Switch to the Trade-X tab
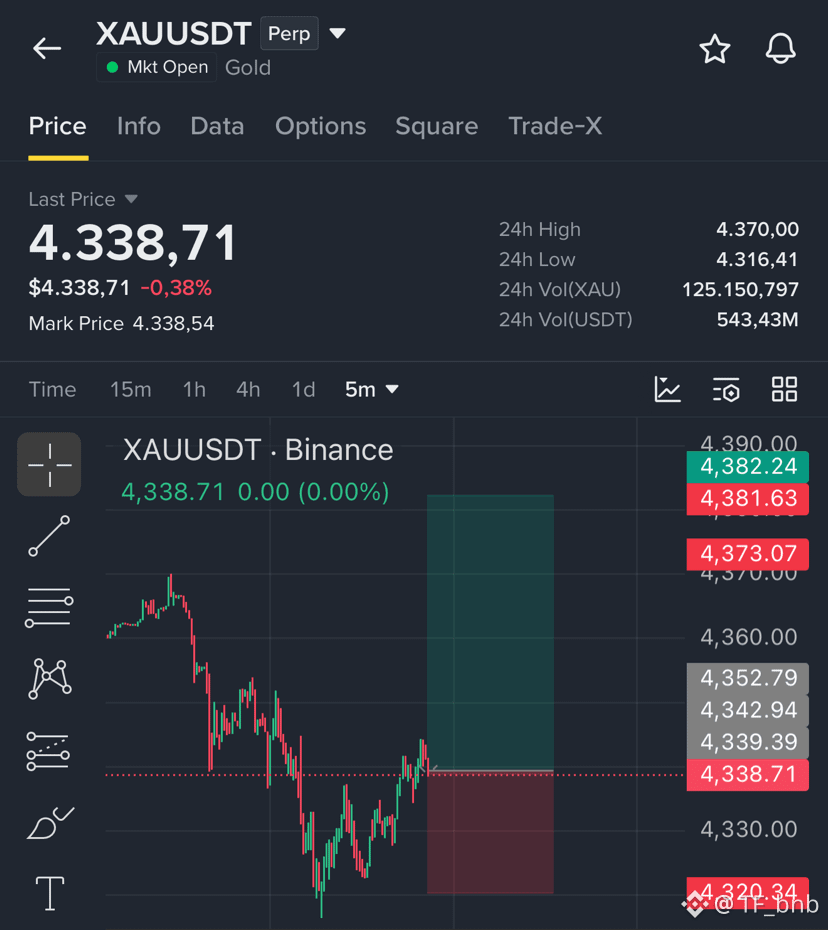The width and height of the screenshot is (828, 930). [x=555, y=126]
